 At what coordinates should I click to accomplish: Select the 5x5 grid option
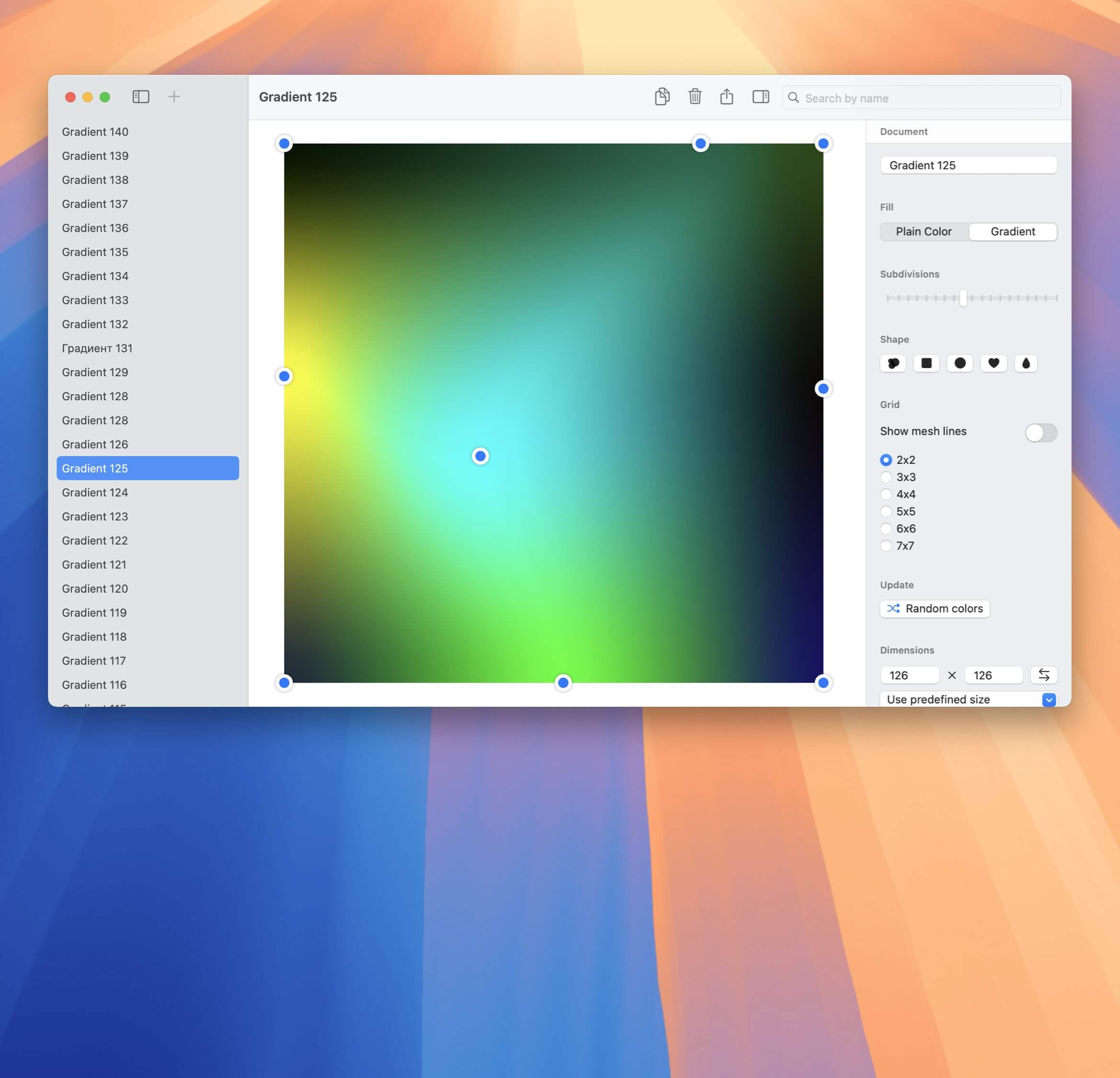tap(886, 512)
